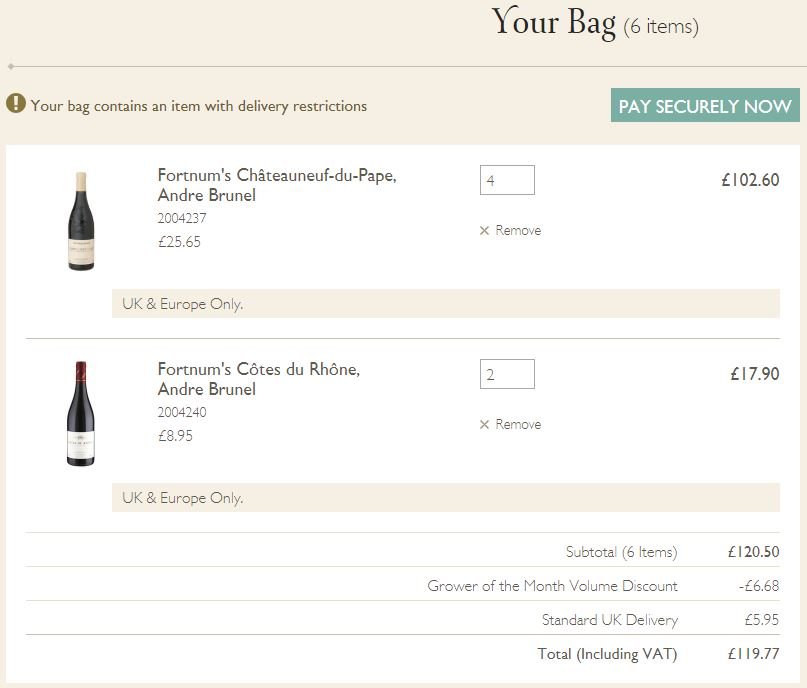Image resolution: width=807 pixels, height=688 pixels.
Task: Click the £25.65 unit price
Action: click(177, 240)
